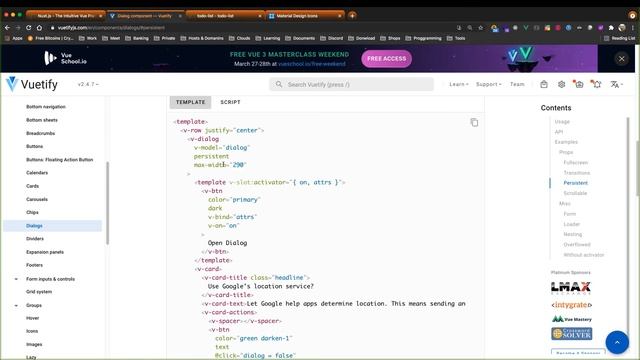Open the version selector dropdown

click(88, 84)
